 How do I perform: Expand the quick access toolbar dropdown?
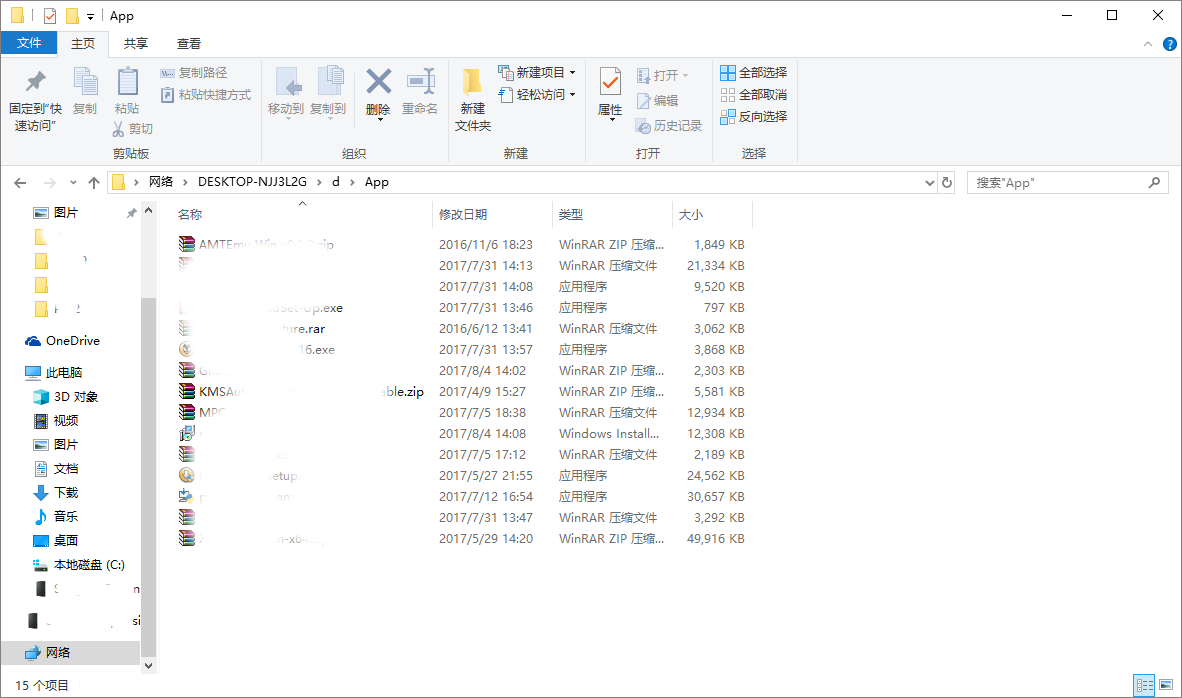tap(90, 16)
